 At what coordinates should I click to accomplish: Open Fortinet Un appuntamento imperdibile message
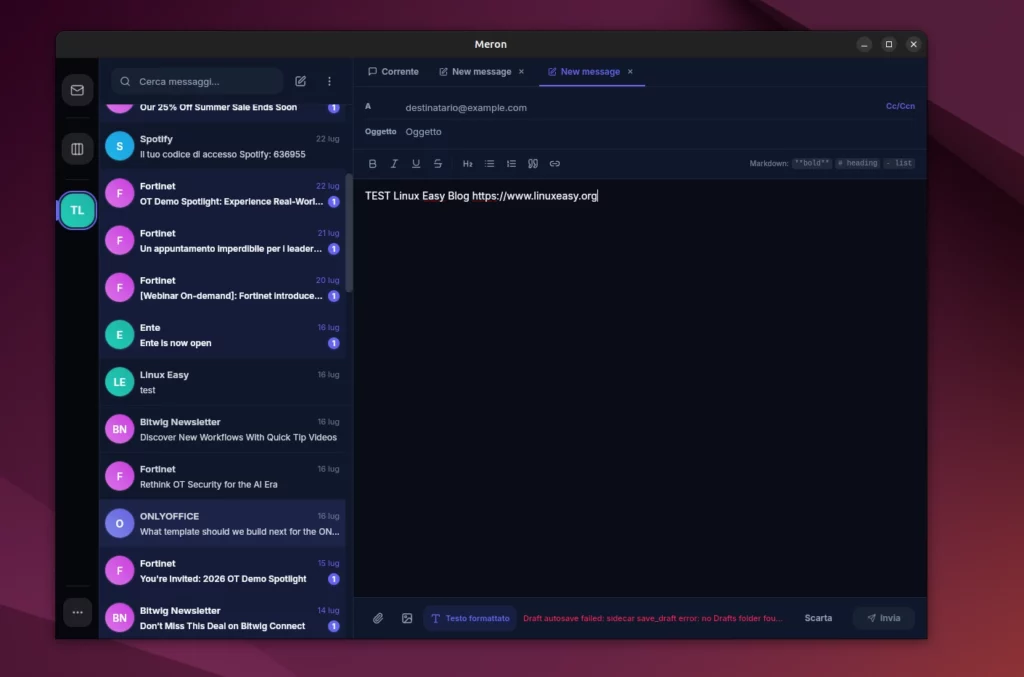[223, 240]
